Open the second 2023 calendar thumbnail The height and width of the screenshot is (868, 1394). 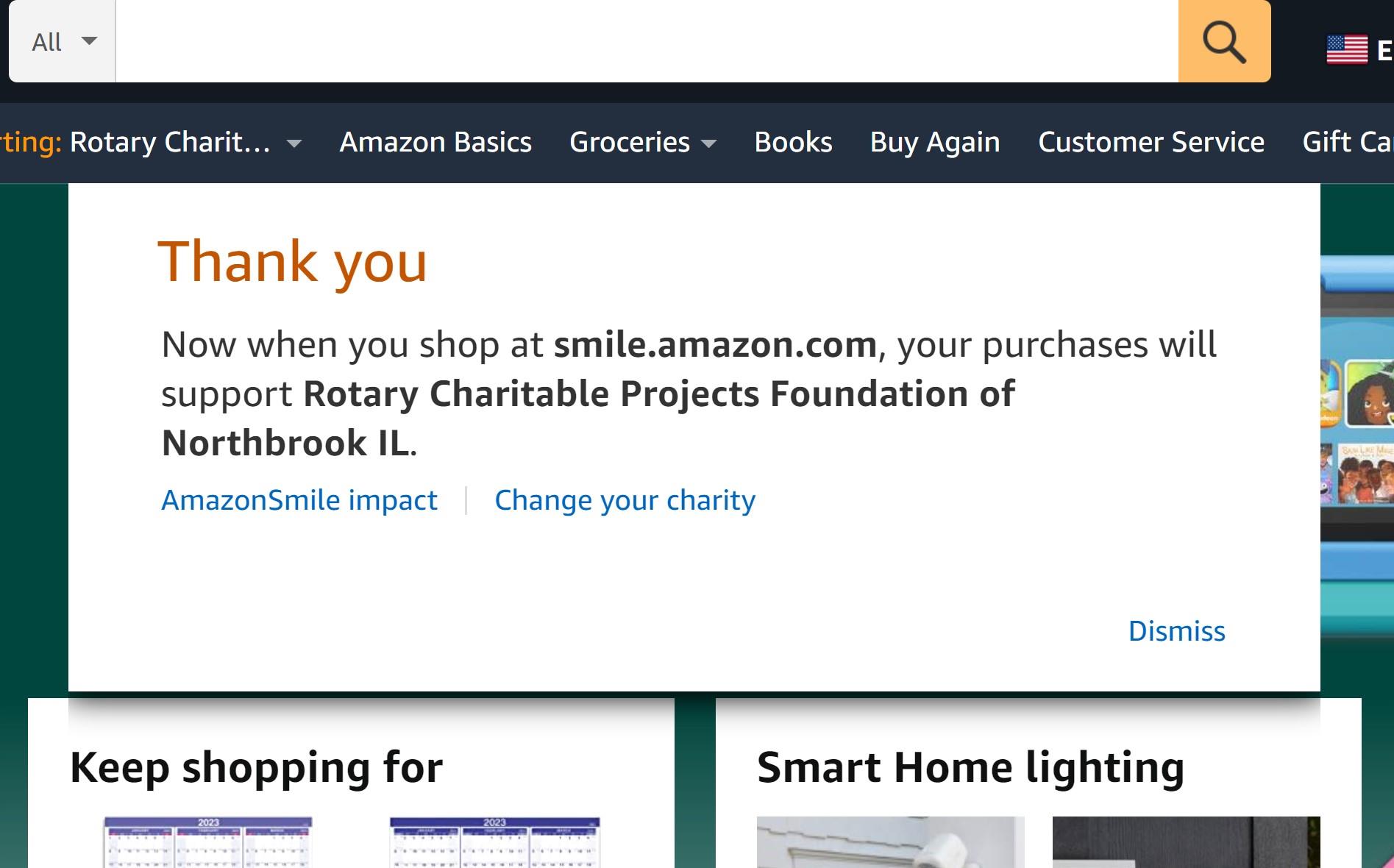494,842
